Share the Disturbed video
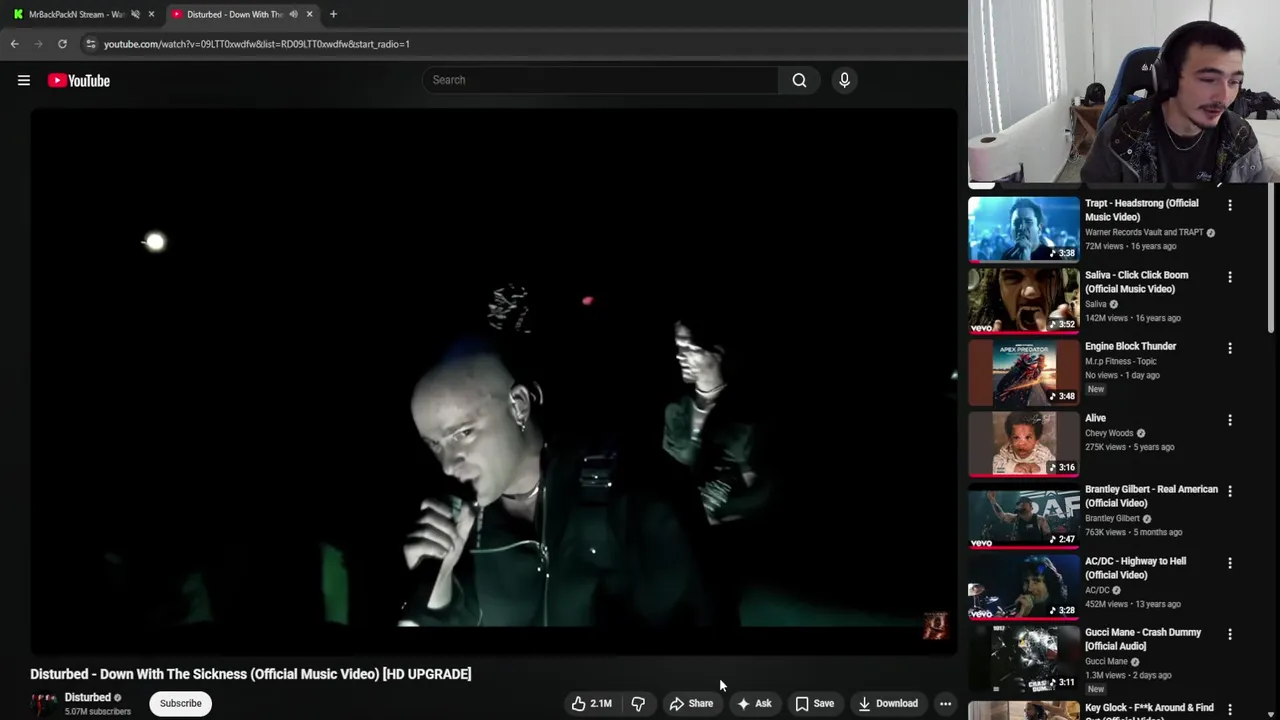This screenshot has width=1280, height=720. click(691, 703)
